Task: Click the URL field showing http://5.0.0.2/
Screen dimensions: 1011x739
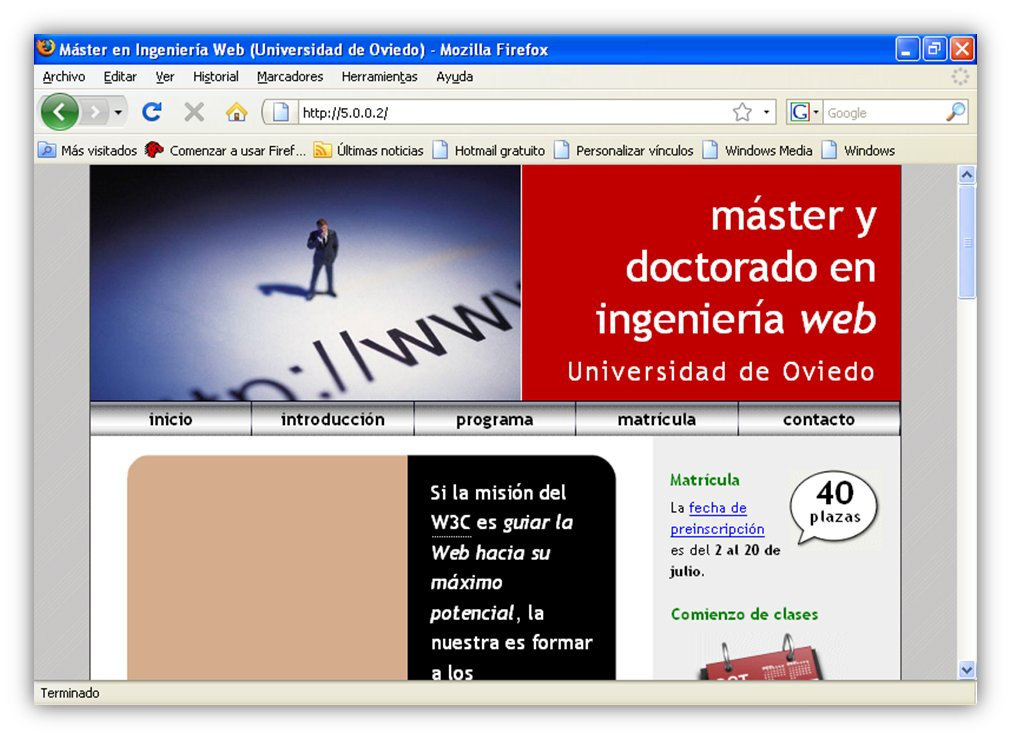Action: point(513,113)
